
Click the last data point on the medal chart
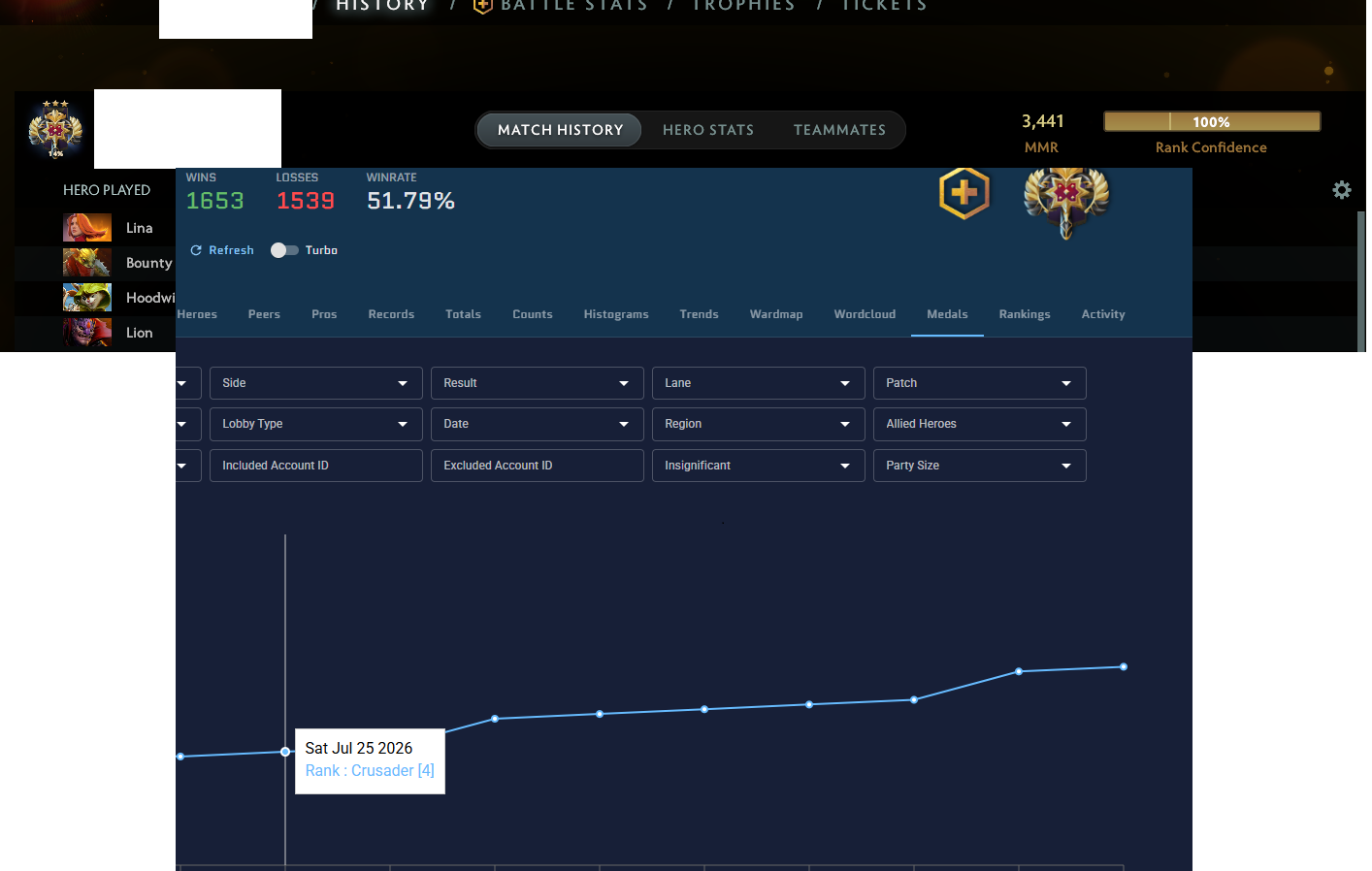tap(1124, 667)
